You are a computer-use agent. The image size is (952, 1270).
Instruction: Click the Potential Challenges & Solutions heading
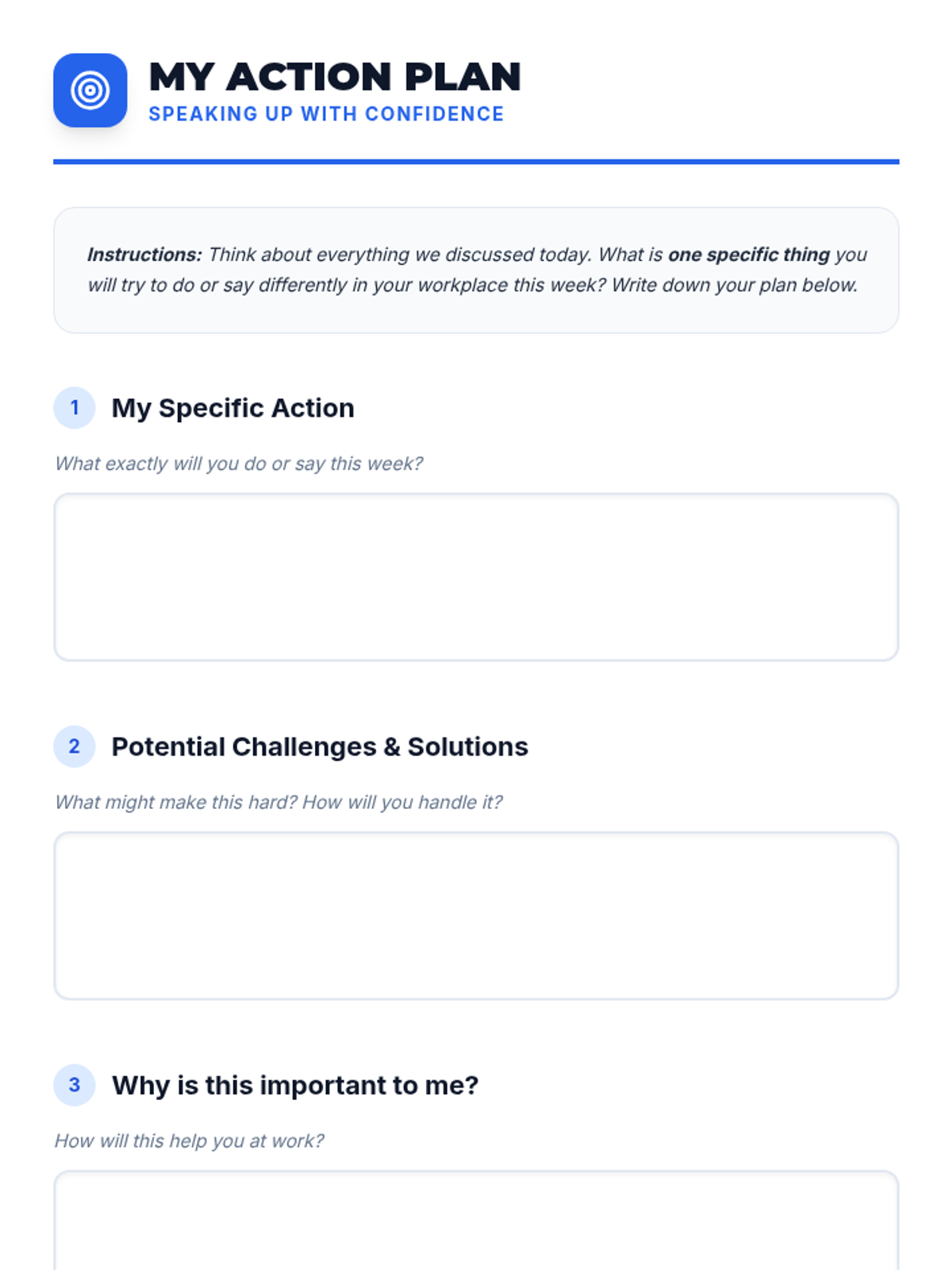320,747
